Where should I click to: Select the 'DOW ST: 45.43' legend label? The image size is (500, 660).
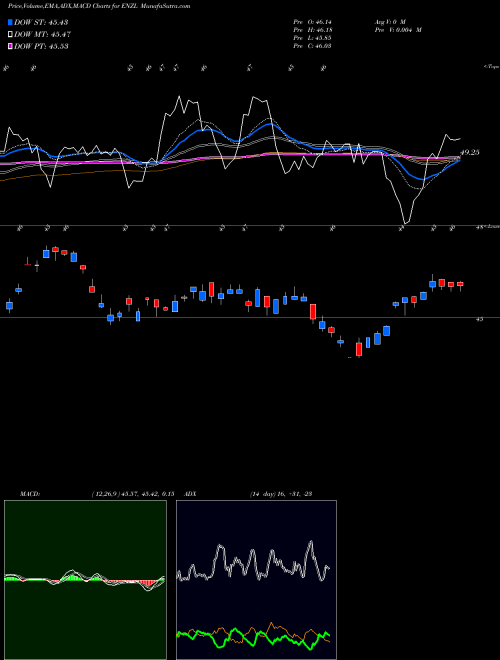pos(41,22)
